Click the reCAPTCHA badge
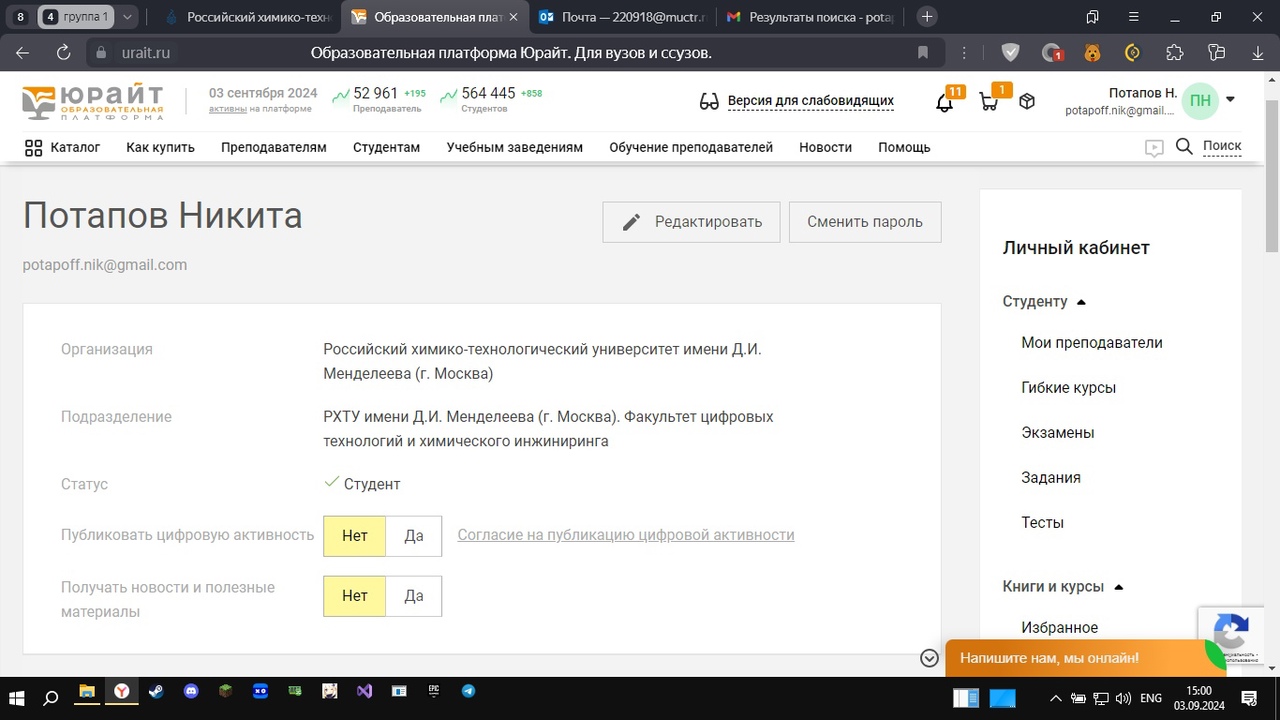This screenshot has height=720, width=1280. [x=1230, y=635]
